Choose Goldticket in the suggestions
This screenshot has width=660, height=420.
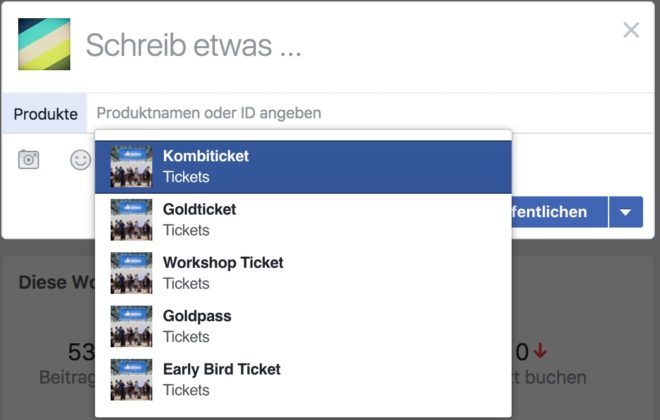pos(303,220)
